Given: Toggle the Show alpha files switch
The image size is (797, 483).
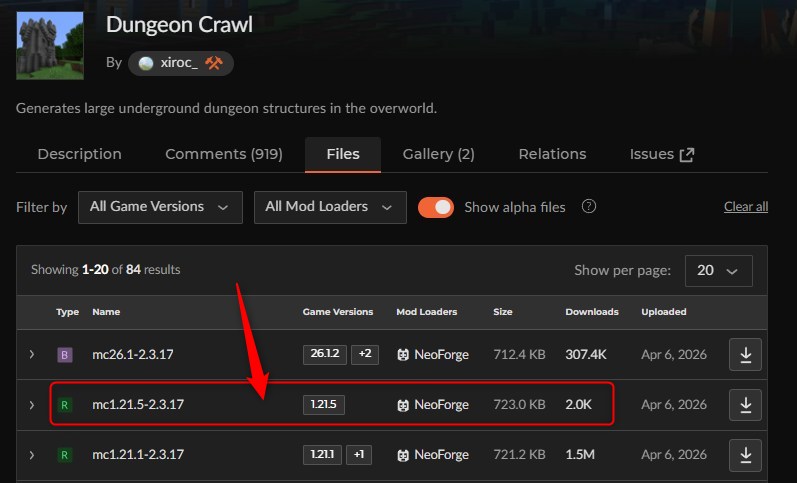Looking at the screenshot, I should pyautogui.click(x=436, y=207).
